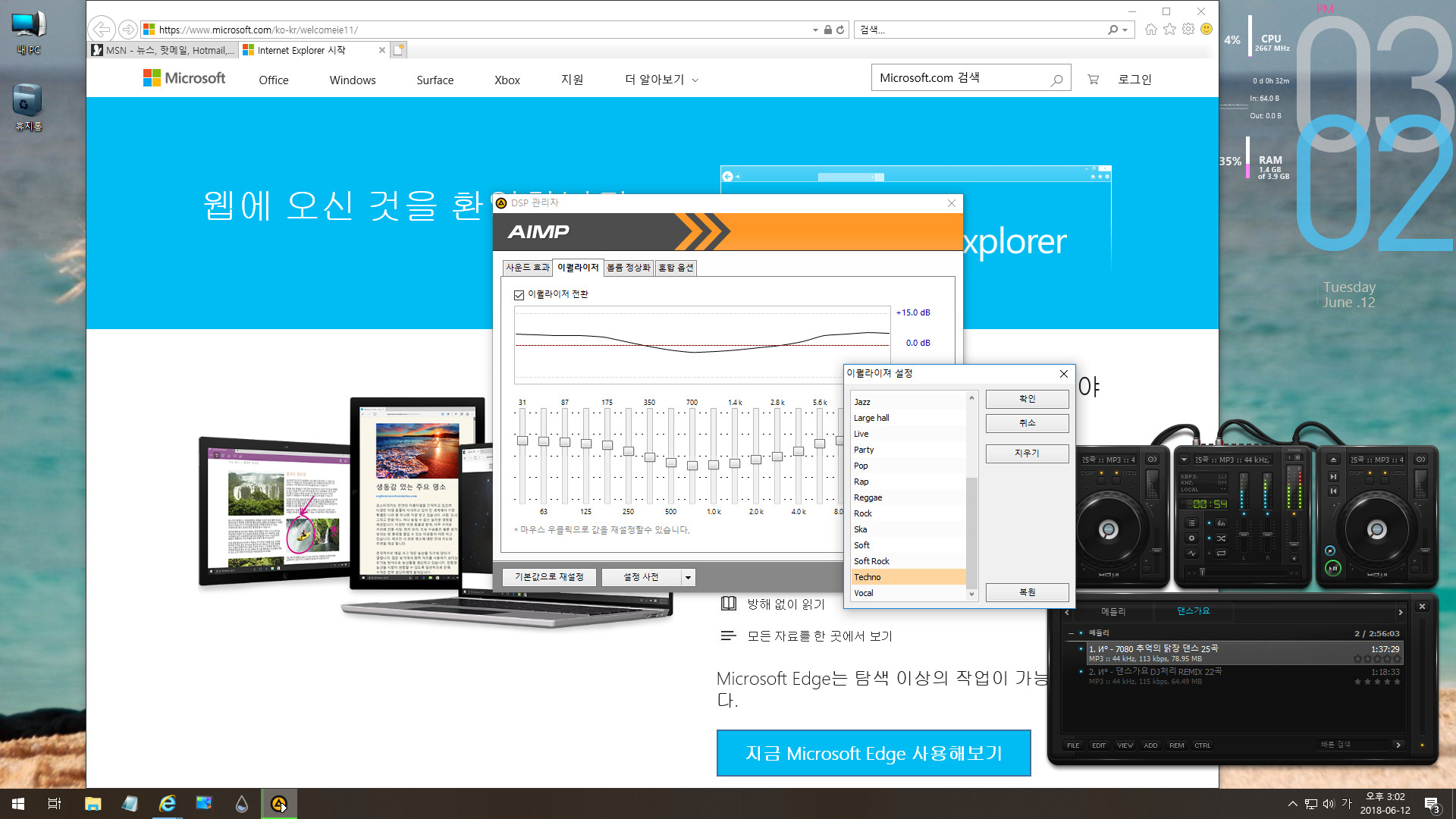1456x819 pixels.
Task: Open the VIEW menu in AIMP playlist
Action: pos(1125,745)
